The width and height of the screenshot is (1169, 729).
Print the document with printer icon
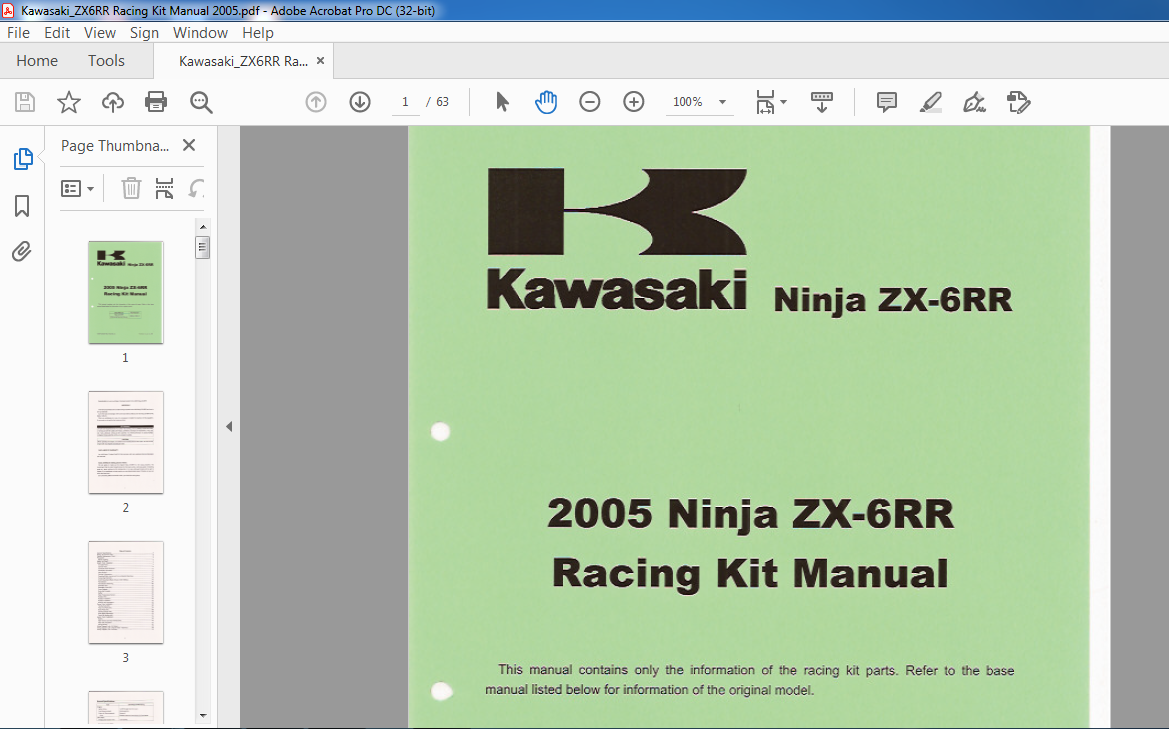(x=156, y=102)
